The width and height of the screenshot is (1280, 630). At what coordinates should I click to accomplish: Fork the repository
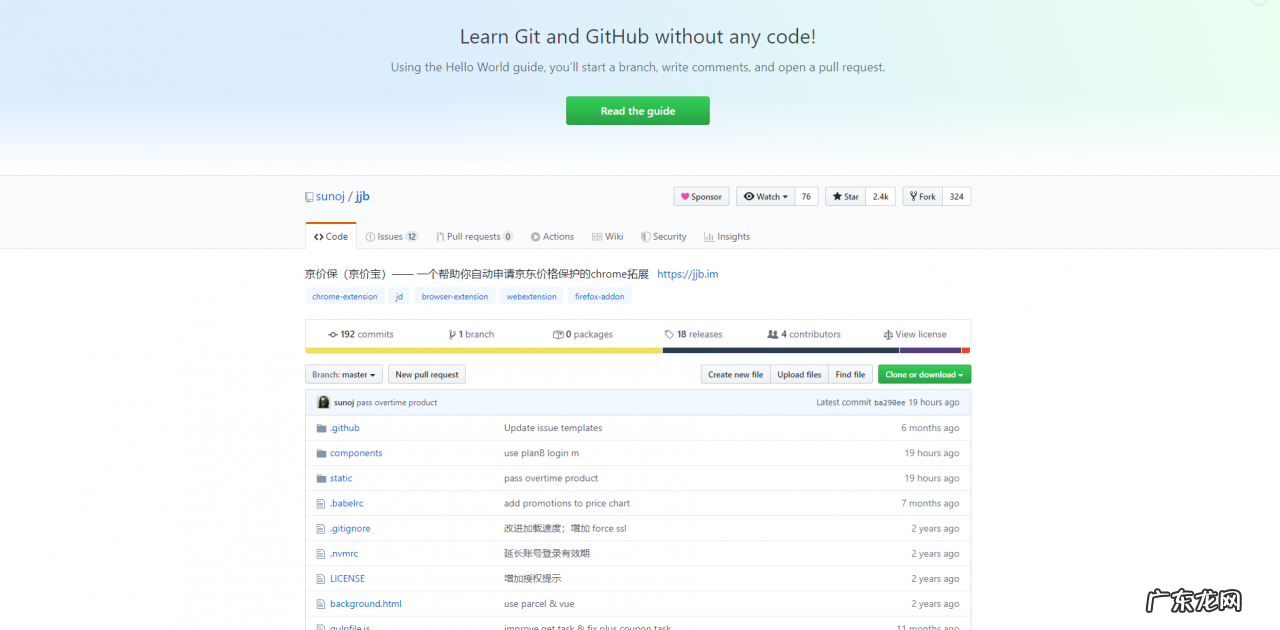[x=922, y=197]
